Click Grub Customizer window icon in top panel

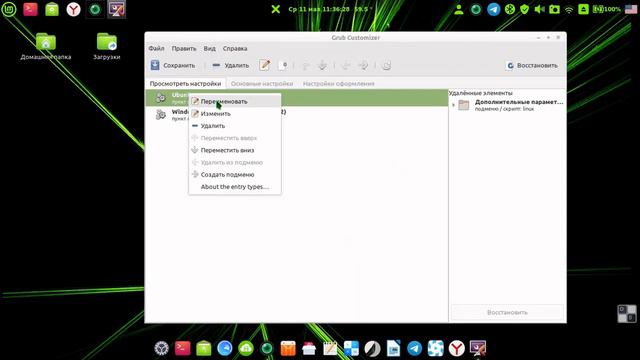click(x=116, y=9)
